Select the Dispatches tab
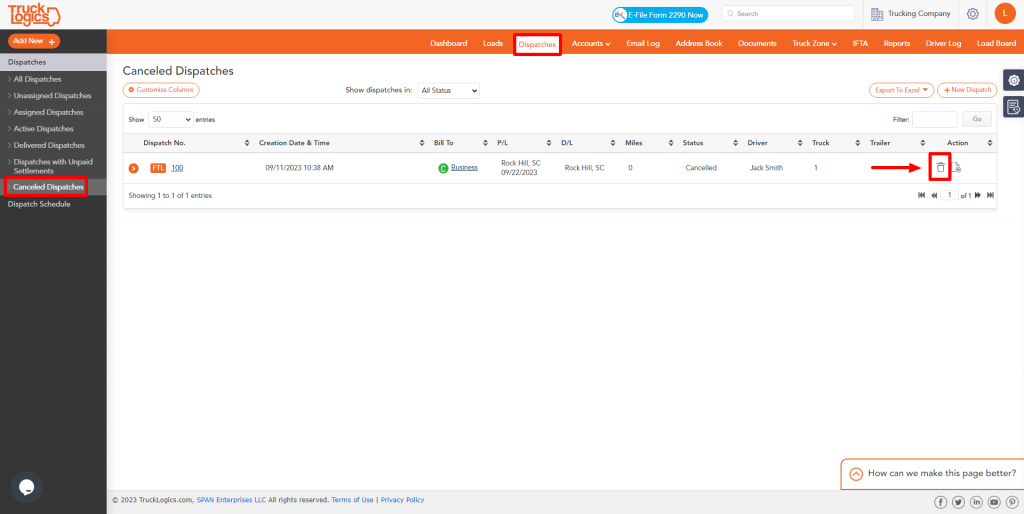Image resolution: width=1024 pixels, height=514 pixels. point(537,44)
